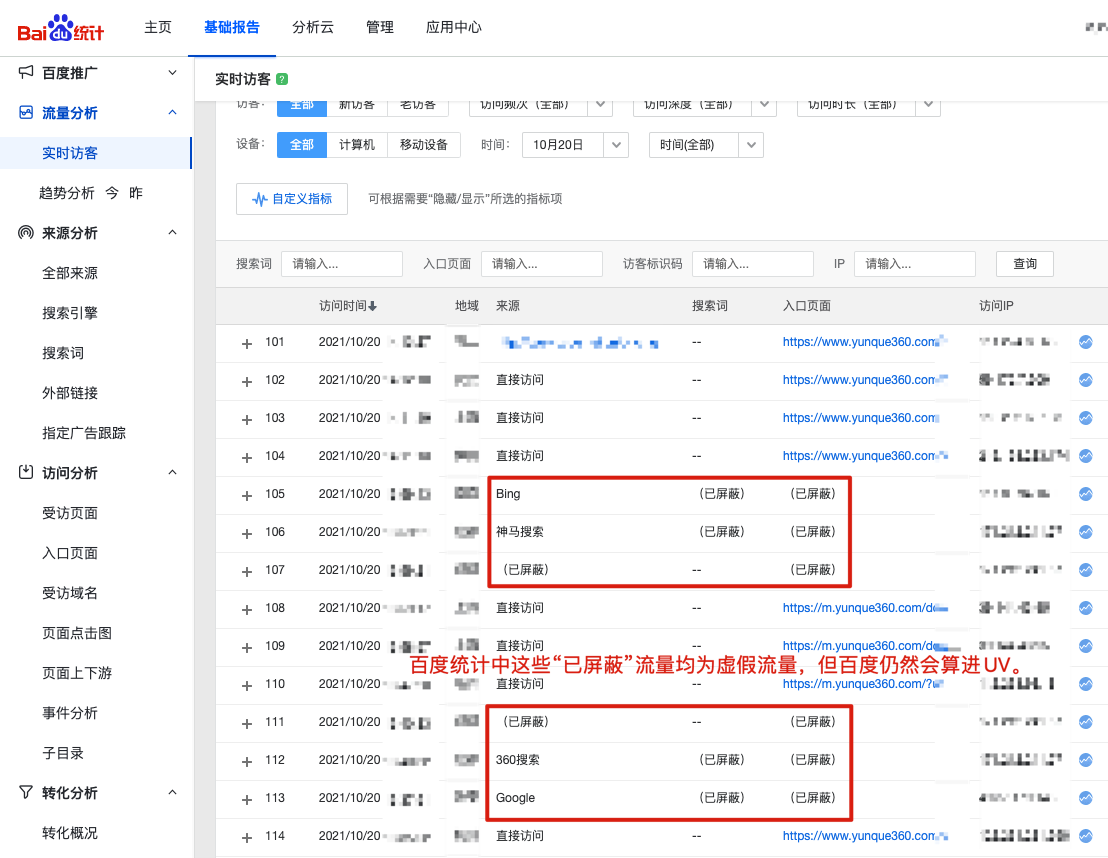Open trend chart icon for row 105

pyautogui.click(x=1085, y=494)
